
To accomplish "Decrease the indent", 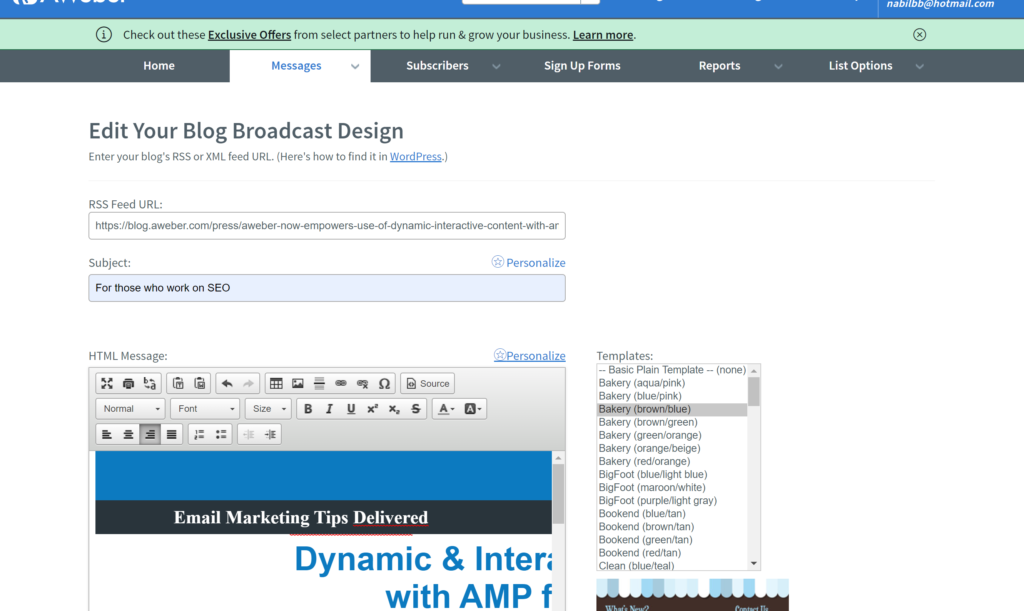I will 249,434.
